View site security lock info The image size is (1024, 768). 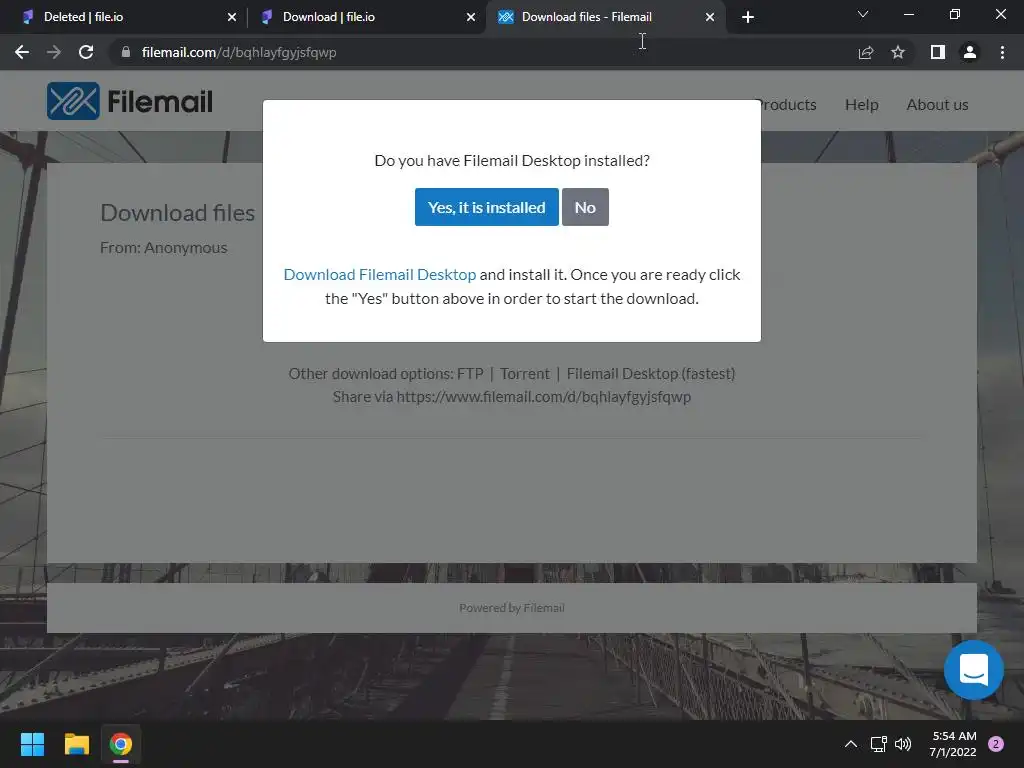[126, 52]
